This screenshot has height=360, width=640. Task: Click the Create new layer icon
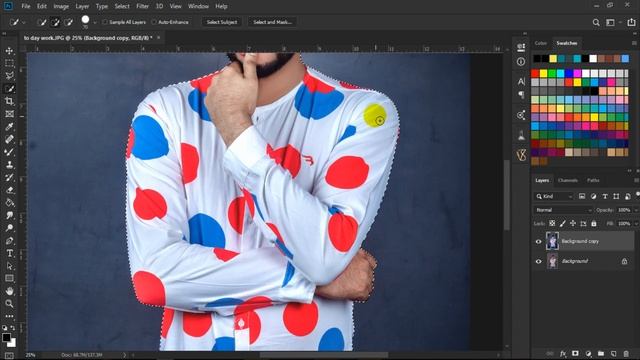pyautogui.click(x=613, y=353)
